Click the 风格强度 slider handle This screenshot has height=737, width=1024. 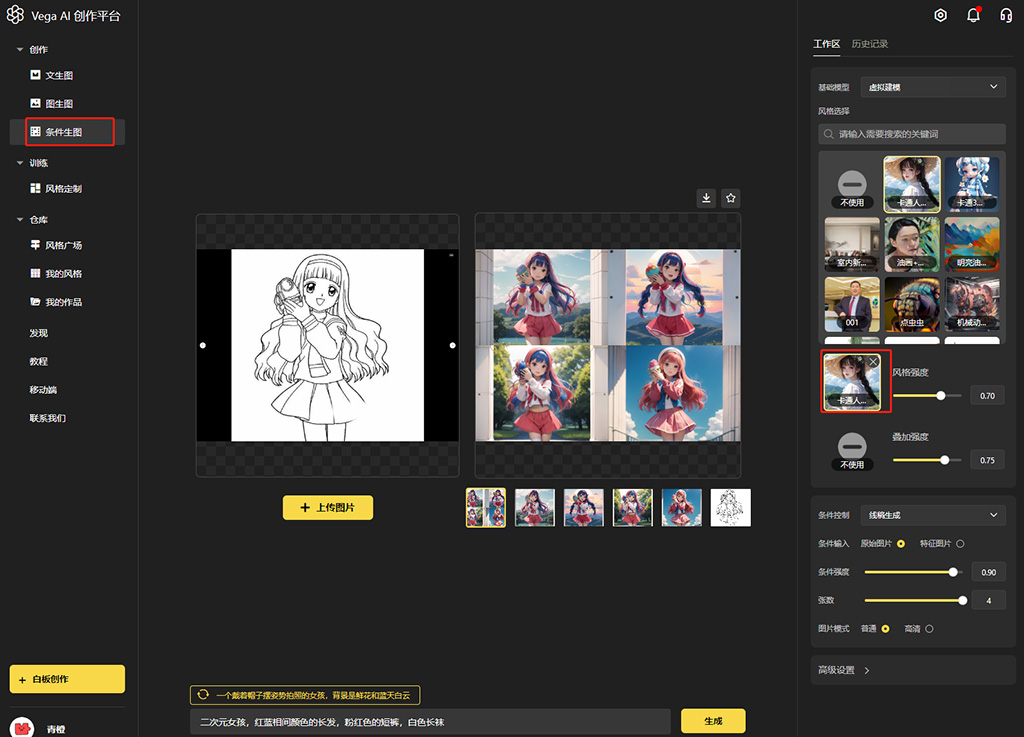click(x=941, y=396)
